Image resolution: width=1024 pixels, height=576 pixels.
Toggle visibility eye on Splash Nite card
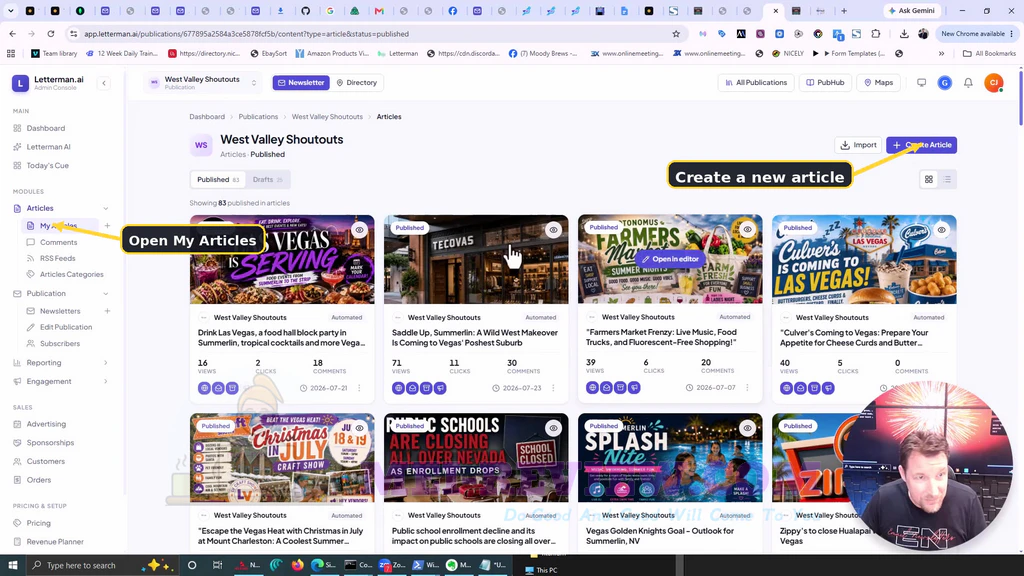[x=747, y=428]
